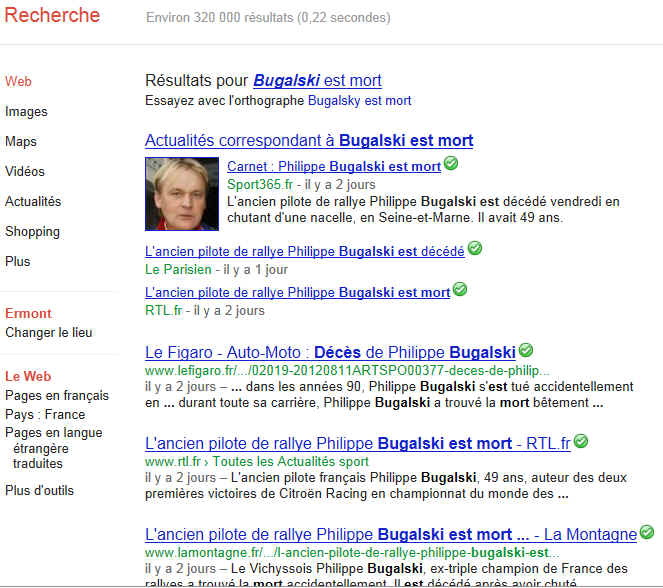Open Vidéos search category

25,172
